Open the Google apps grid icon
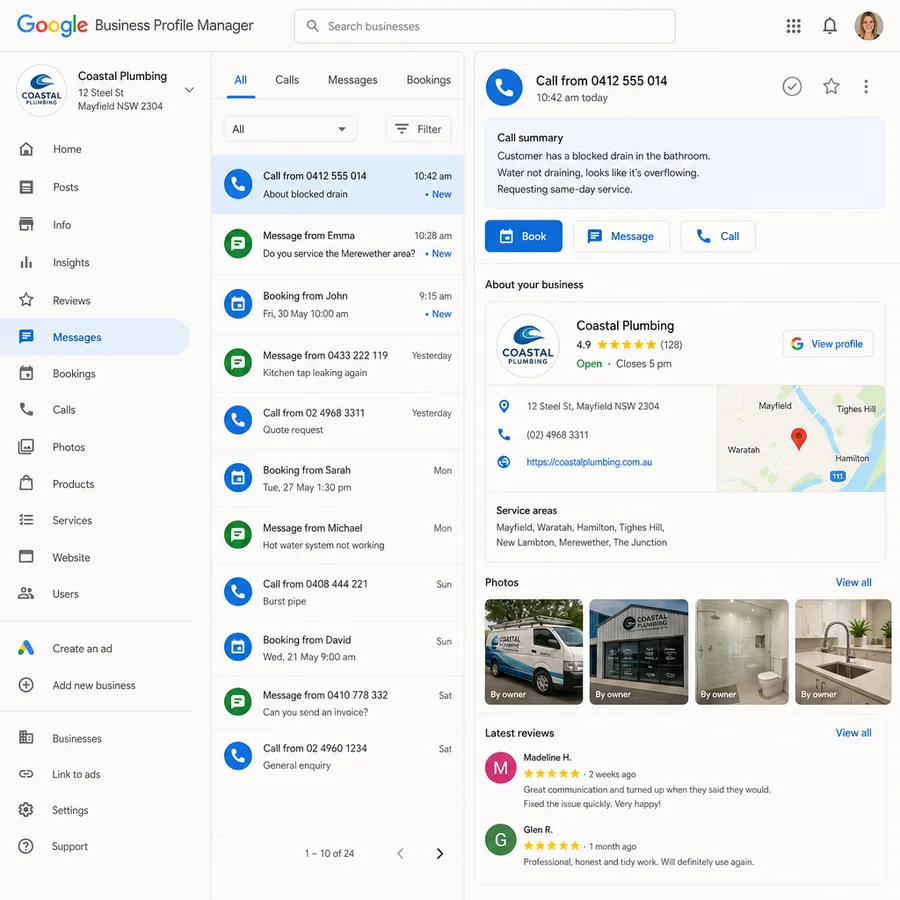900x900 pixels. point(793,26)
